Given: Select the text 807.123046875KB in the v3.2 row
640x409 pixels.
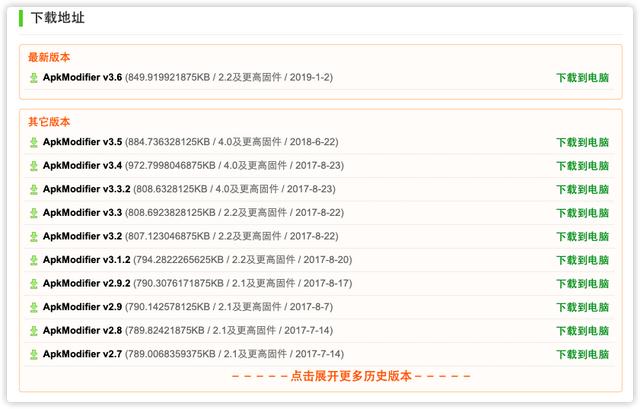Looking at the screenshot, I should (169, 236).
